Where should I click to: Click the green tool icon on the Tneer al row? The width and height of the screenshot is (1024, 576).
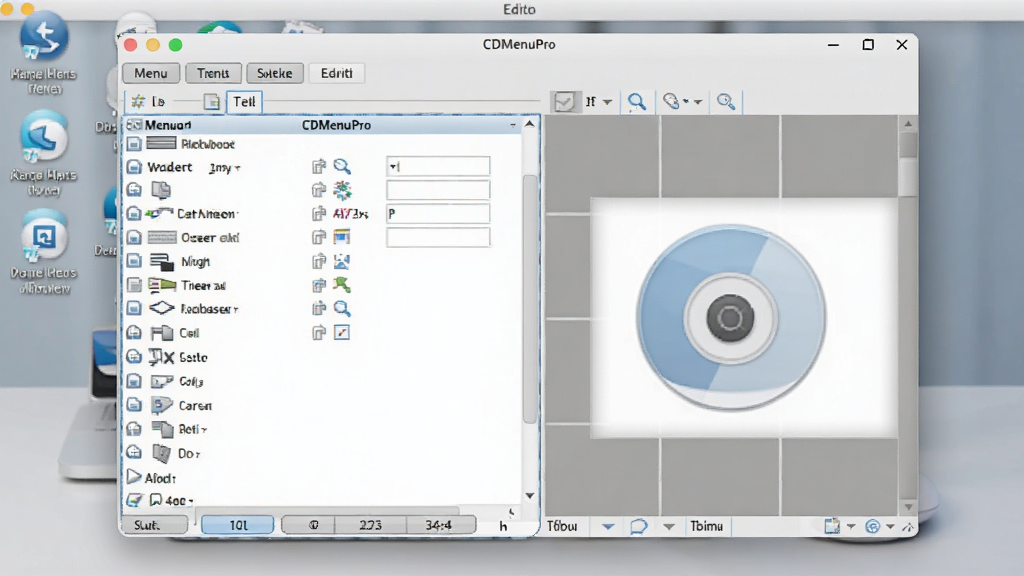[x=342, y=285]
